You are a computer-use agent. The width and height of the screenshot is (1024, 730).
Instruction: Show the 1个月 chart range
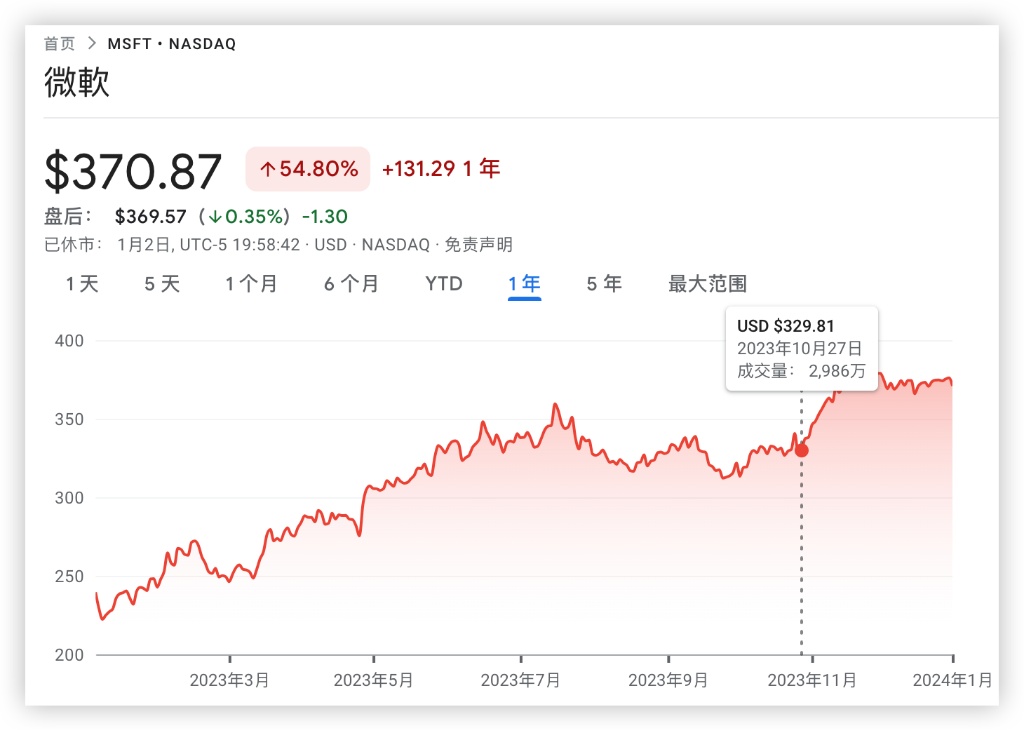point(251,284)
